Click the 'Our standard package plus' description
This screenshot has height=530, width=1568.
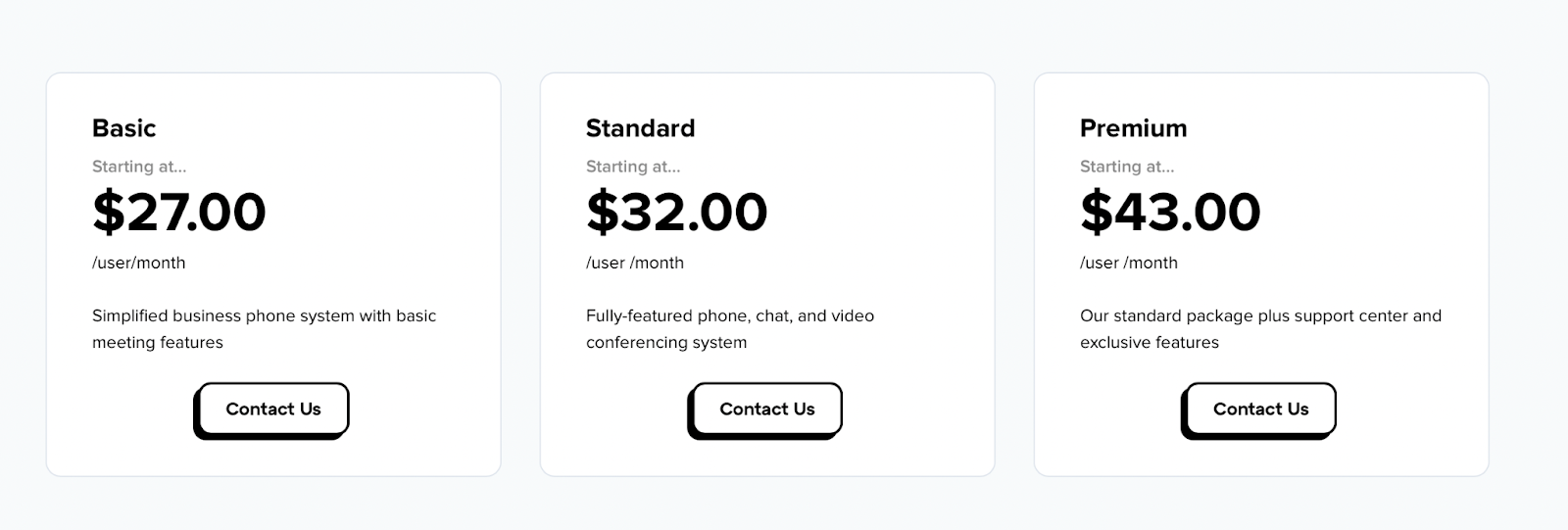tap(1260, 315)
